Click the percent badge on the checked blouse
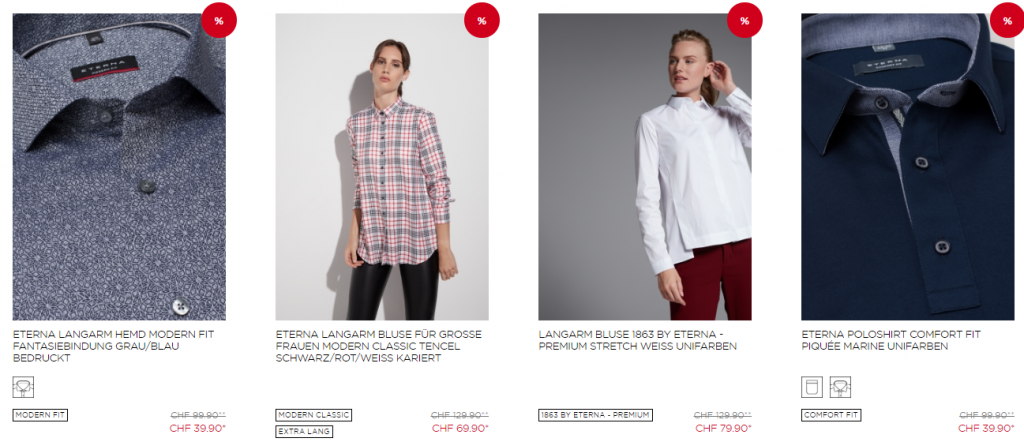 coord(481,20)
